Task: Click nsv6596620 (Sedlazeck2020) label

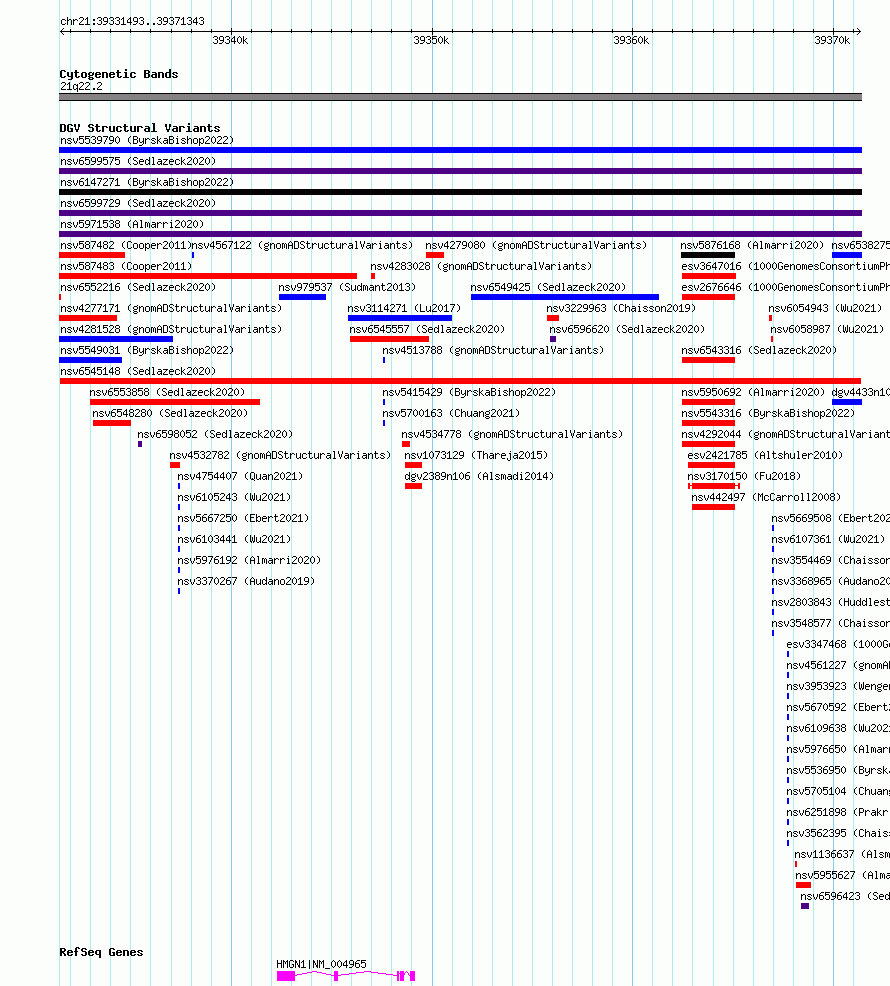Action: (x=627, y=329)
